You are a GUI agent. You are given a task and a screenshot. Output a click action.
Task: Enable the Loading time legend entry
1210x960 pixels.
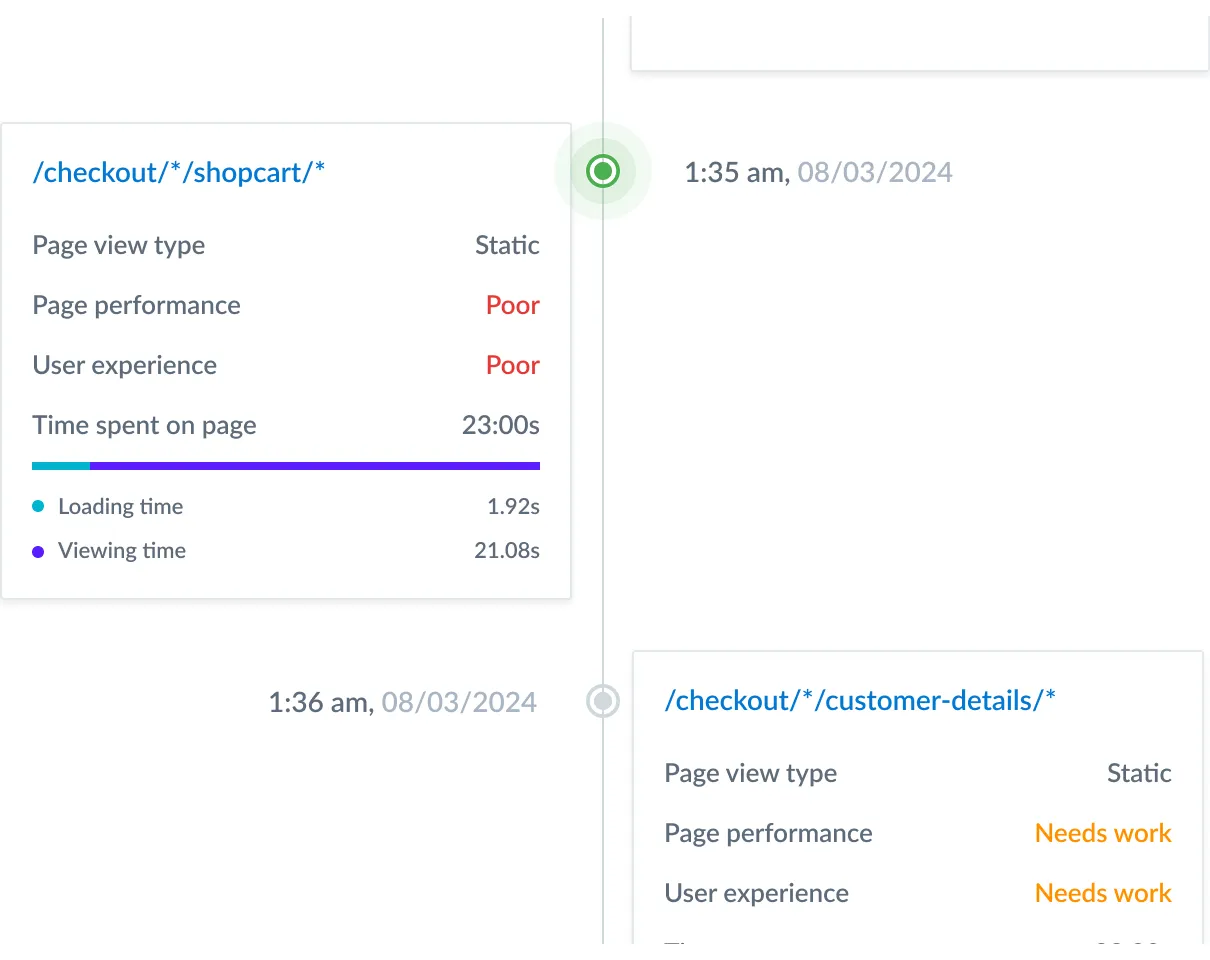pyautogui.click(x=120, y=506)
